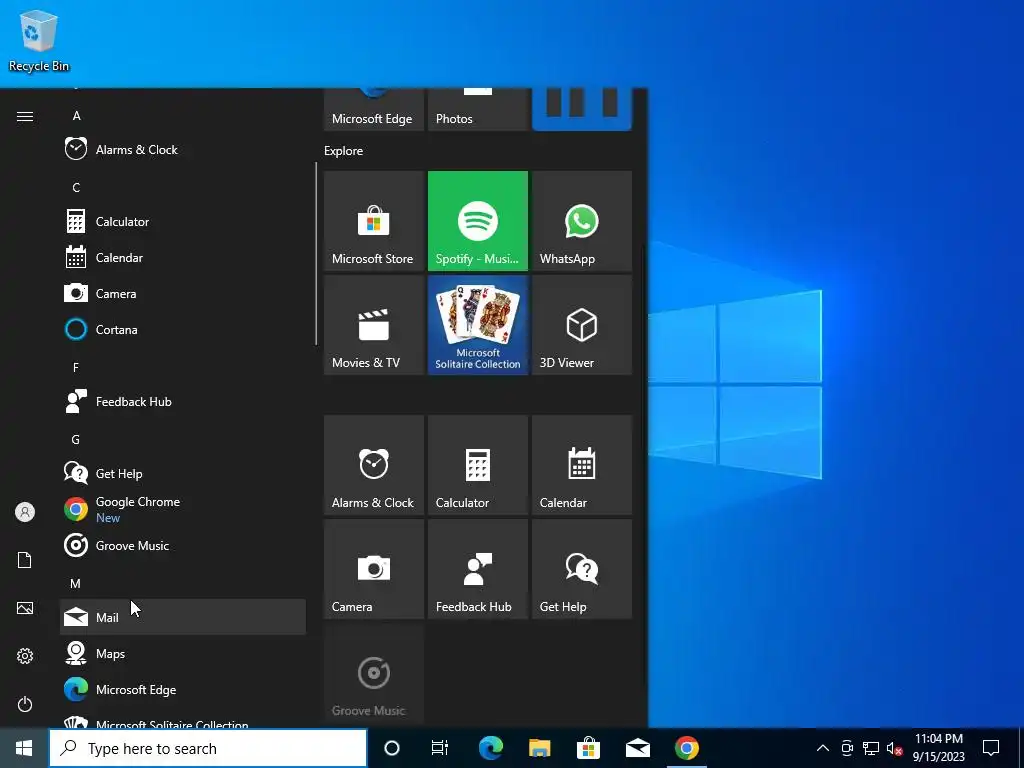The image size is (1024, 768).
Task: Open File Explorer from the taskbar
Action: pos(539,748)
